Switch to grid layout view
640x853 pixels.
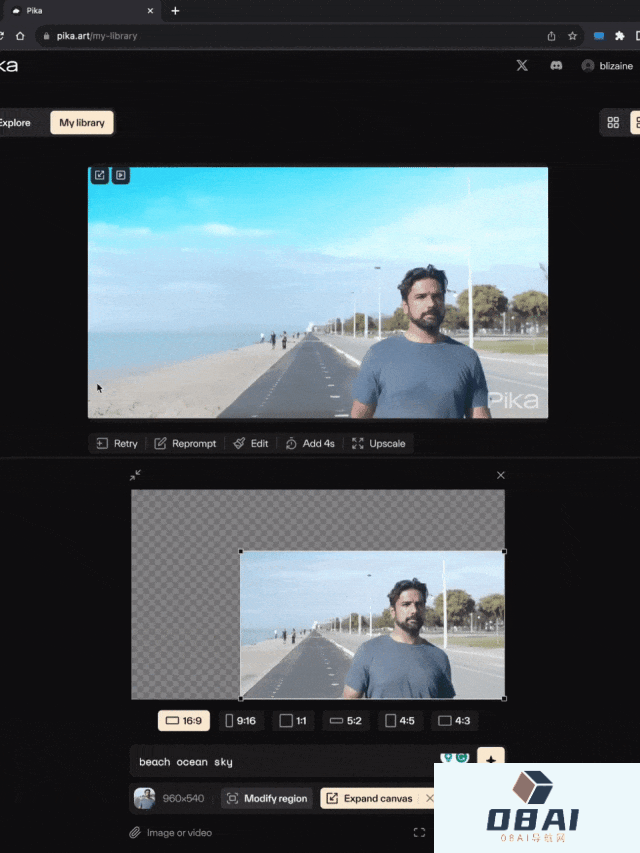(613, 123)
